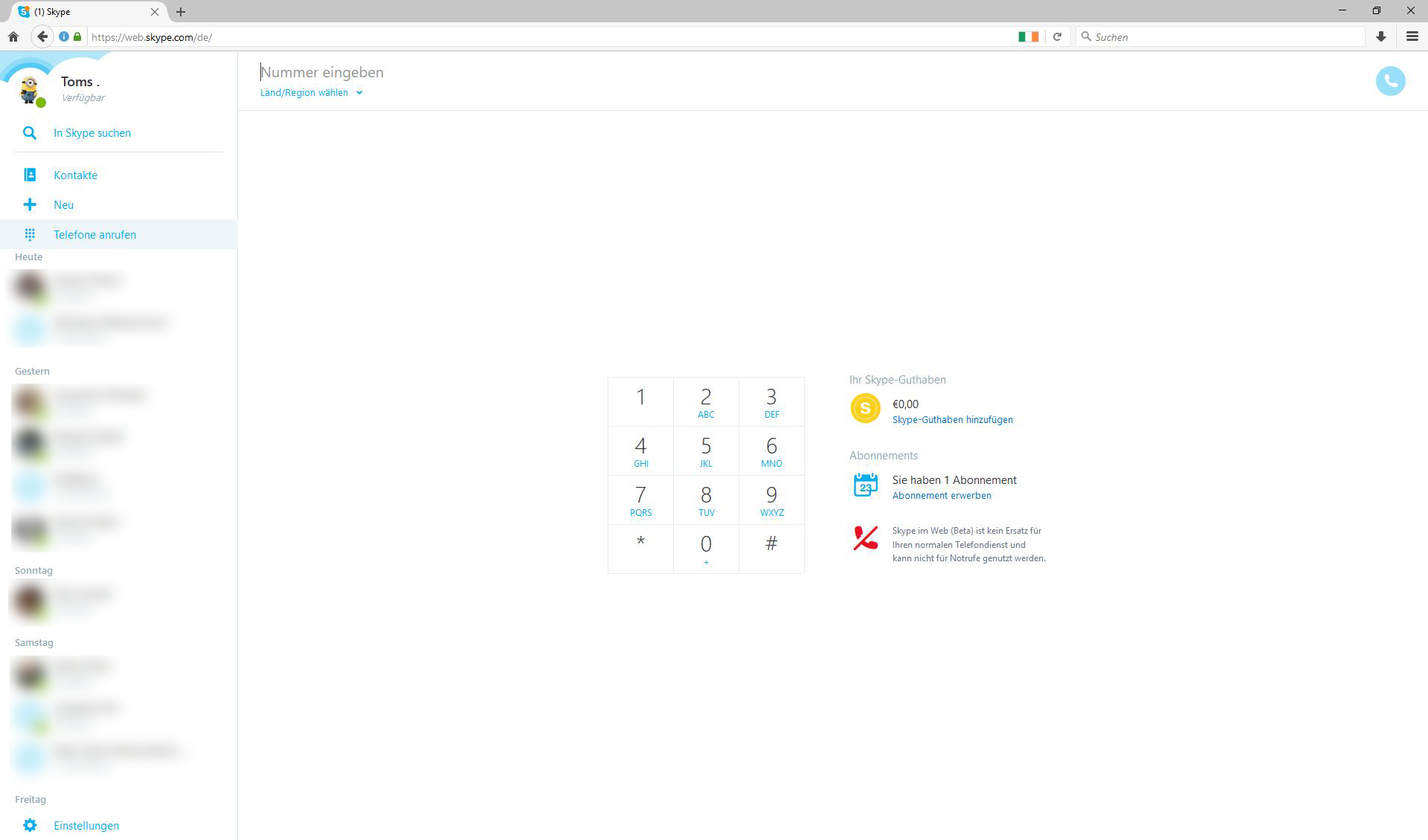Click the yellow Skype credit coin icon
Screen dimensions: 1428x840
(x=865, y=408)
